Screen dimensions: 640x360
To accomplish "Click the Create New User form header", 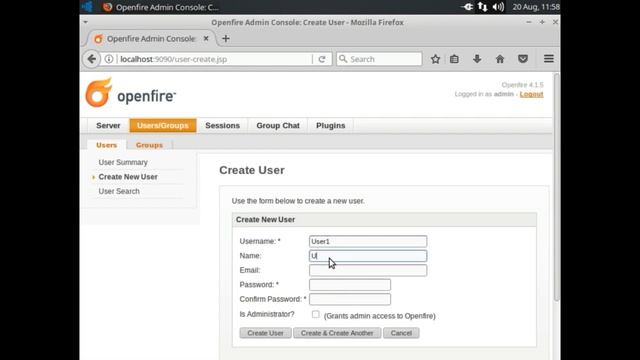I will (384, 220).
